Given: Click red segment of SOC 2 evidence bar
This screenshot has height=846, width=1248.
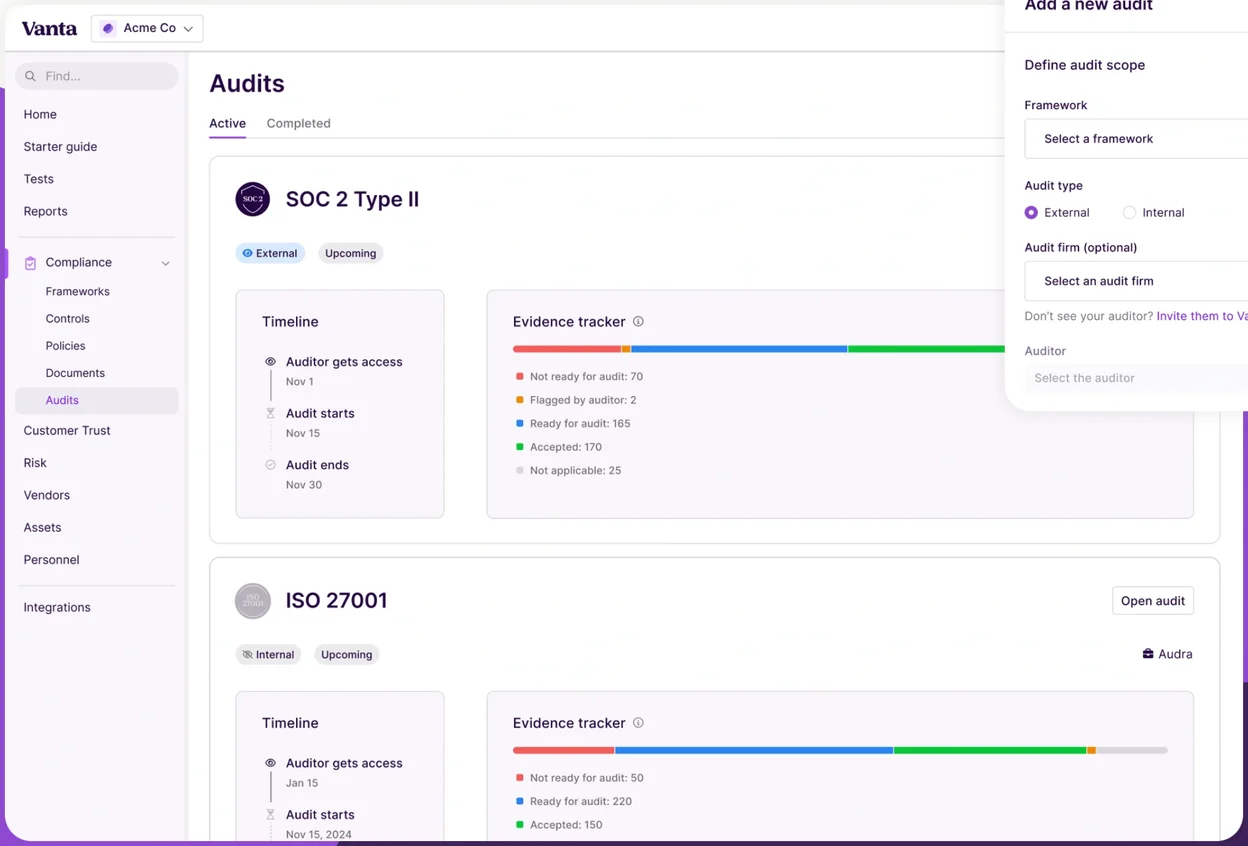Looking at the screenshot, I should [x=567, y=349].
